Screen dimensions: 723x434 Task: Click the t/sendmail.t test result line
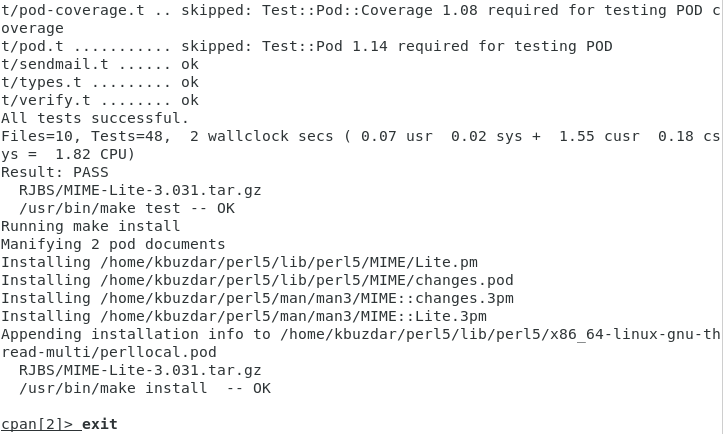[x=100, y=64]
